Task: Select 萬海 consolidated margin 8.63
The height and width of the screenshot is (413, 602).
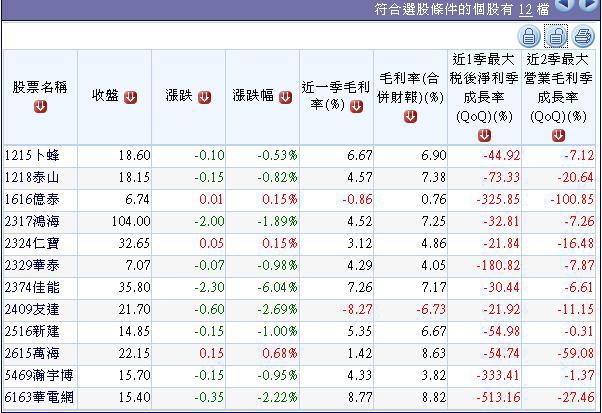Action: tap(434, 353)
